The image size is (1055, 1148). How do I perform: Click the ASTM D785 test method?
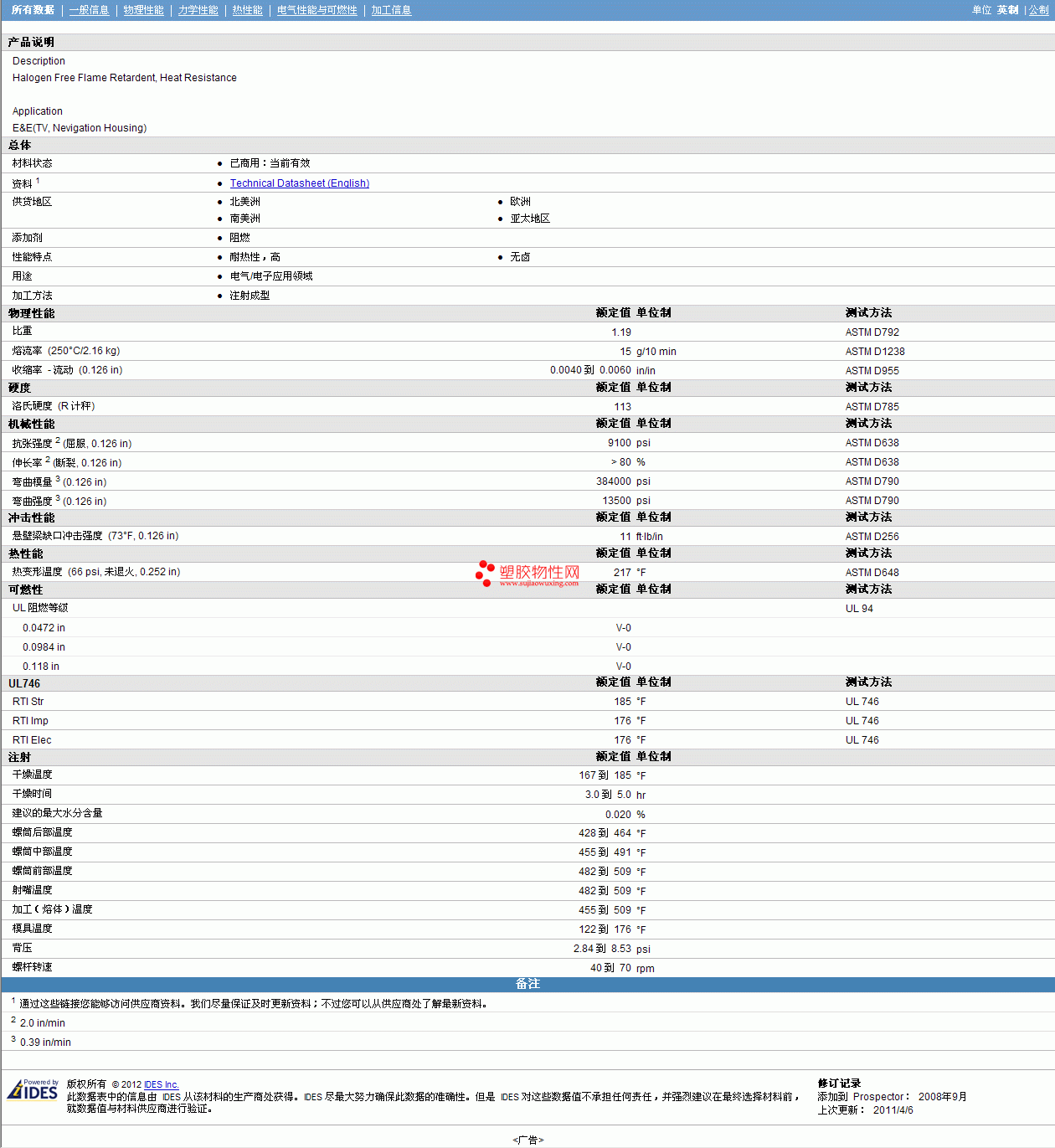(872, 407)
